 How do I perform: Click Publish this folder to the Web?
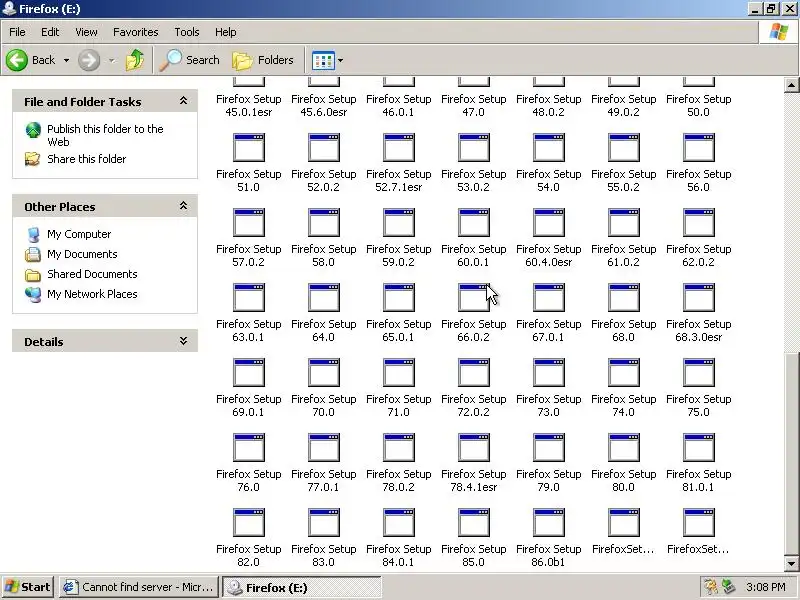click(x=105, y=135)
